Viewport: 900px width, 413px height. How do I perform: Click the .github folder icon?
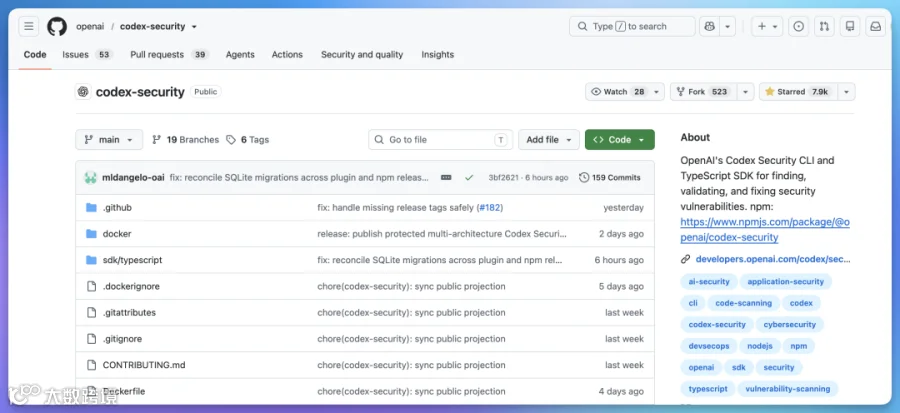click(91, 208)
